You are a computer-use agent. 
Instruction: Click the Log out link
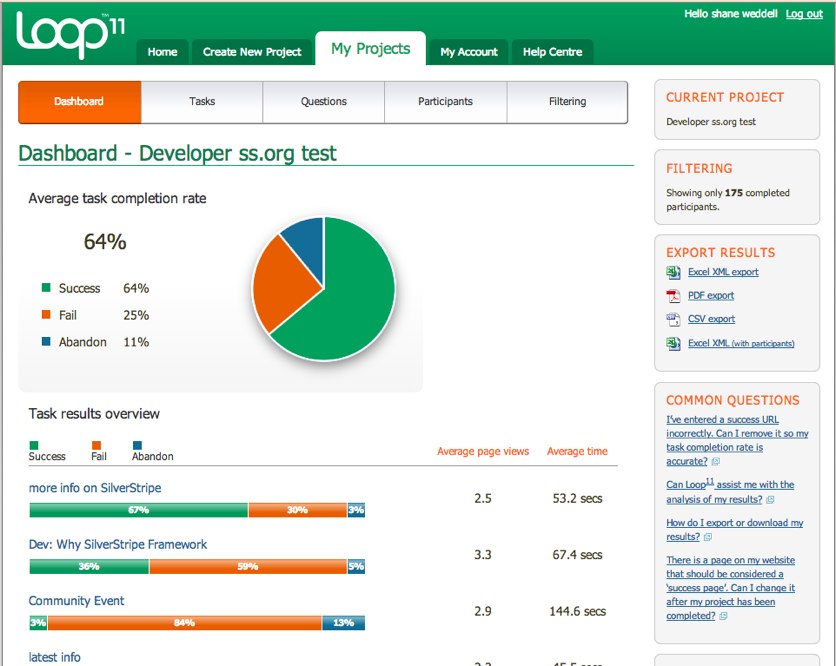804,14
